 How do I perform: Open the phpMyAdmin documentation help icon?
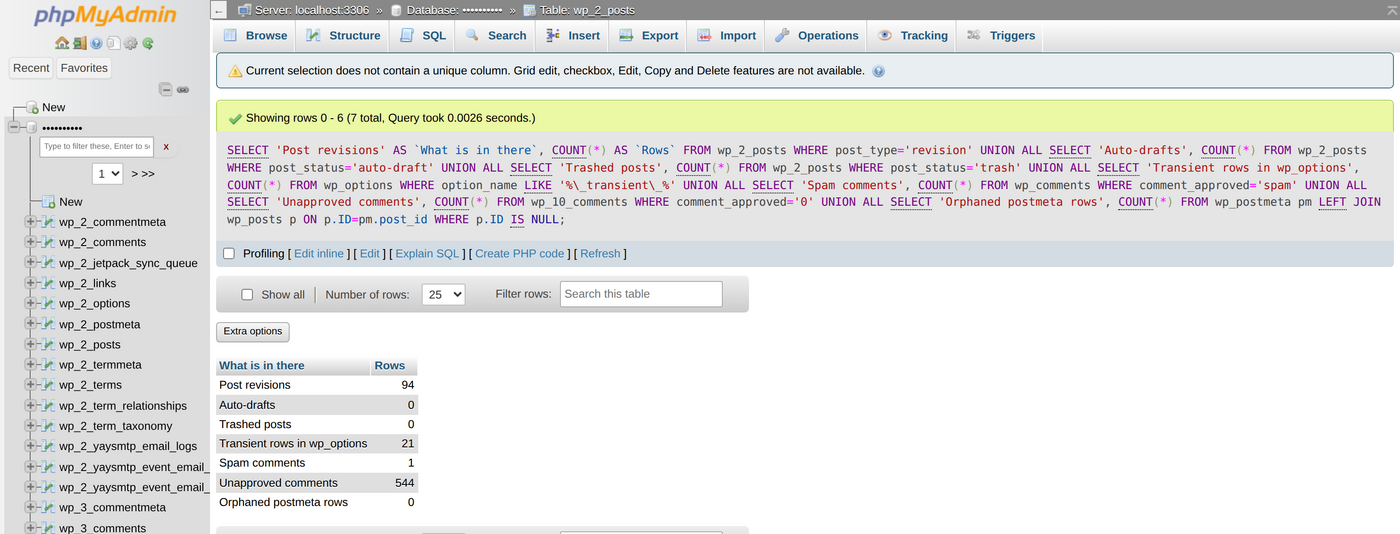[x=96, y=43]
